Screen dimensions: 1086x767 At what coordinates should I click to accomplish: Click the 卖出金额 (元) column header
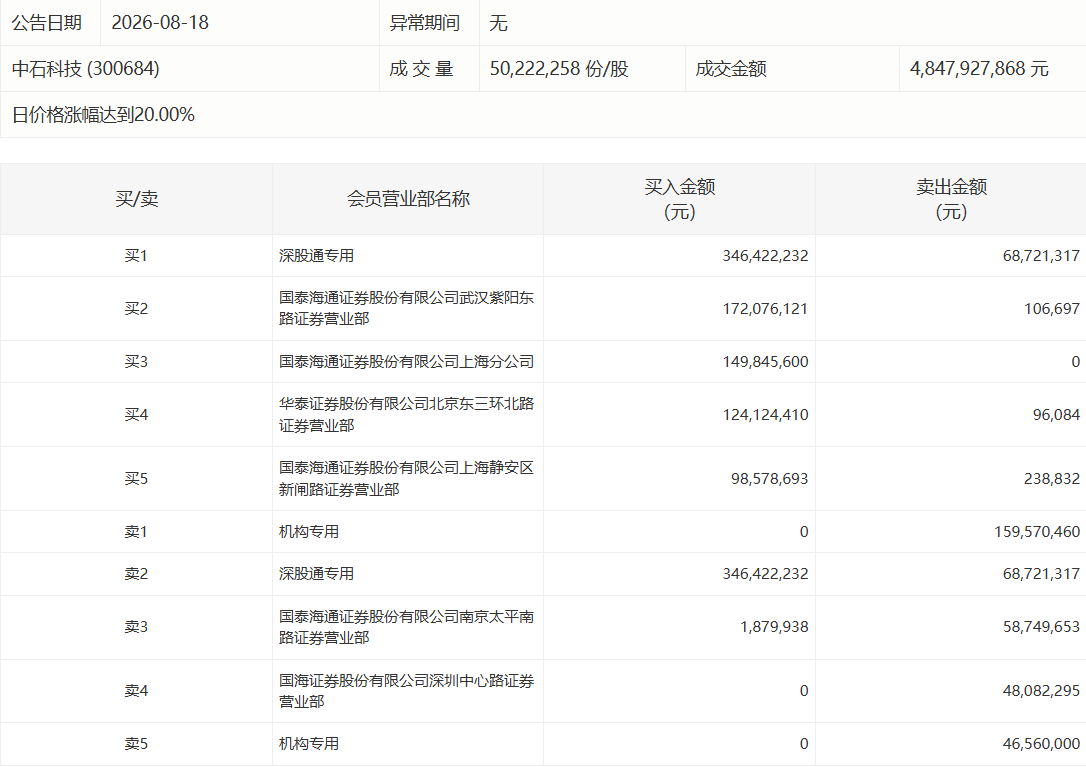(951, 199)
